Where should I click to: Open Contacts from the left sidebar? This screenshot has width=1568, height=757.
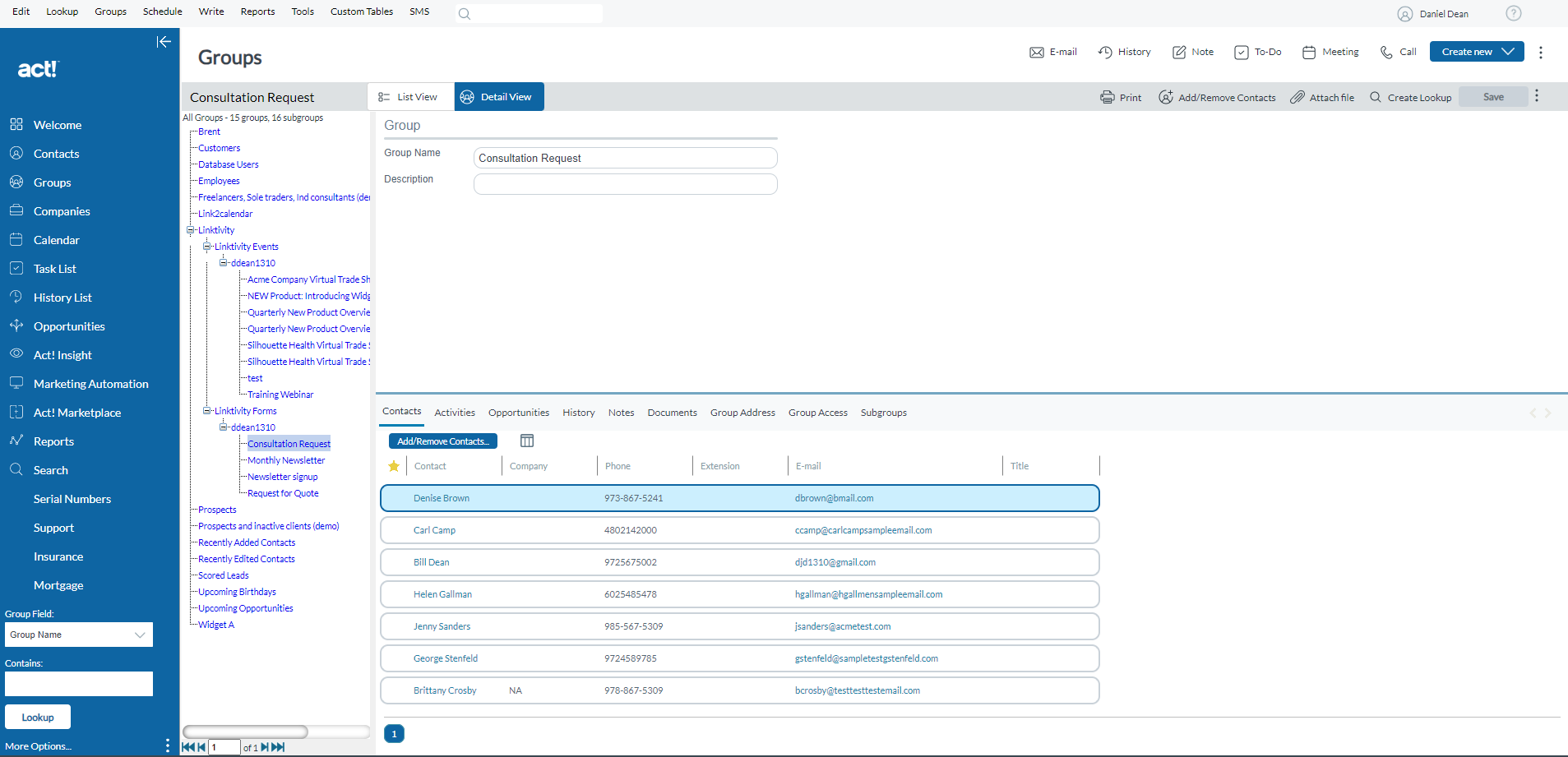(x=56, y=153)
